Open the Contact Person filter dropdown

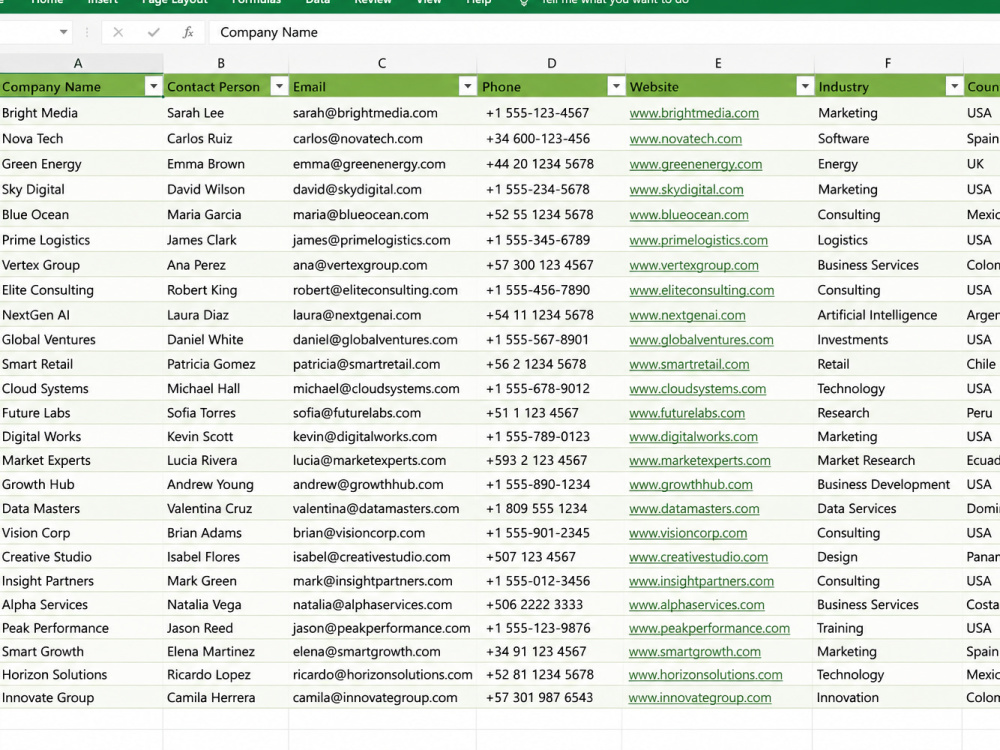tap(279, 87)
